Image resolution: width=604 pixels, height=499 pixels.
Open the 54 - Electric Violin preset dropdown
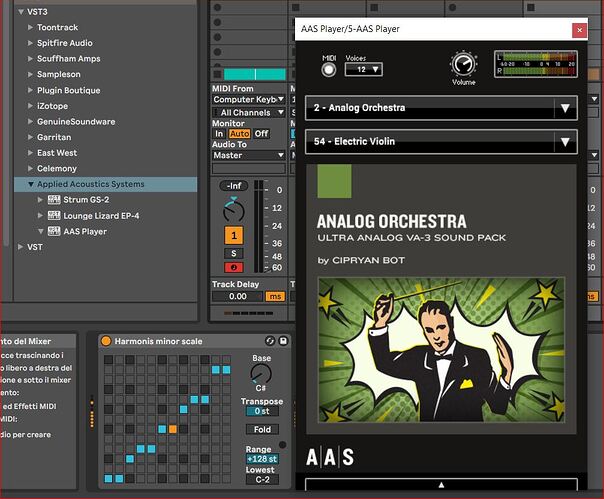441,142
